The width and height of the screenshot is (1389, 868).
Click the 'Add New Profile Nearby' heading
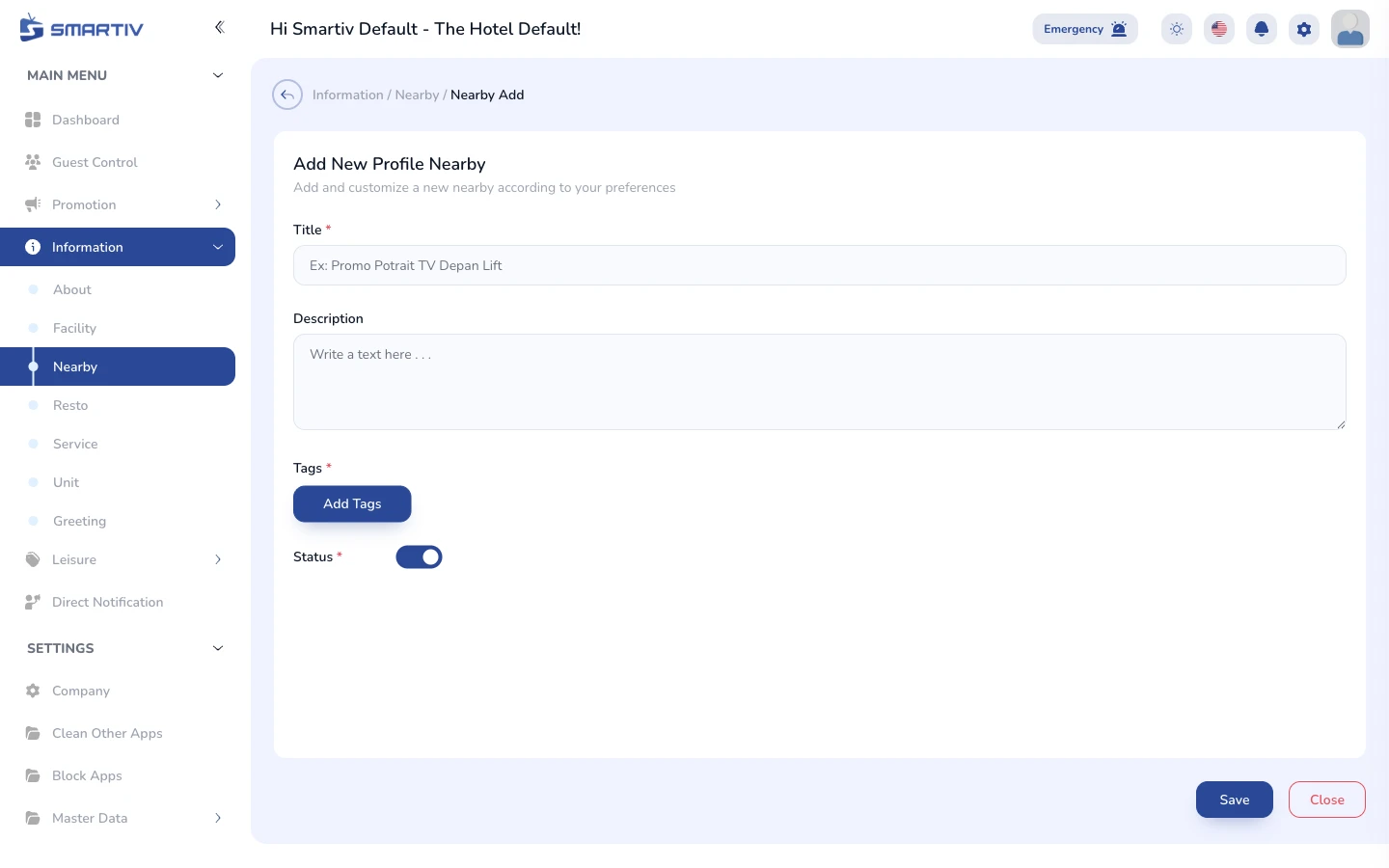pos(390,164)
